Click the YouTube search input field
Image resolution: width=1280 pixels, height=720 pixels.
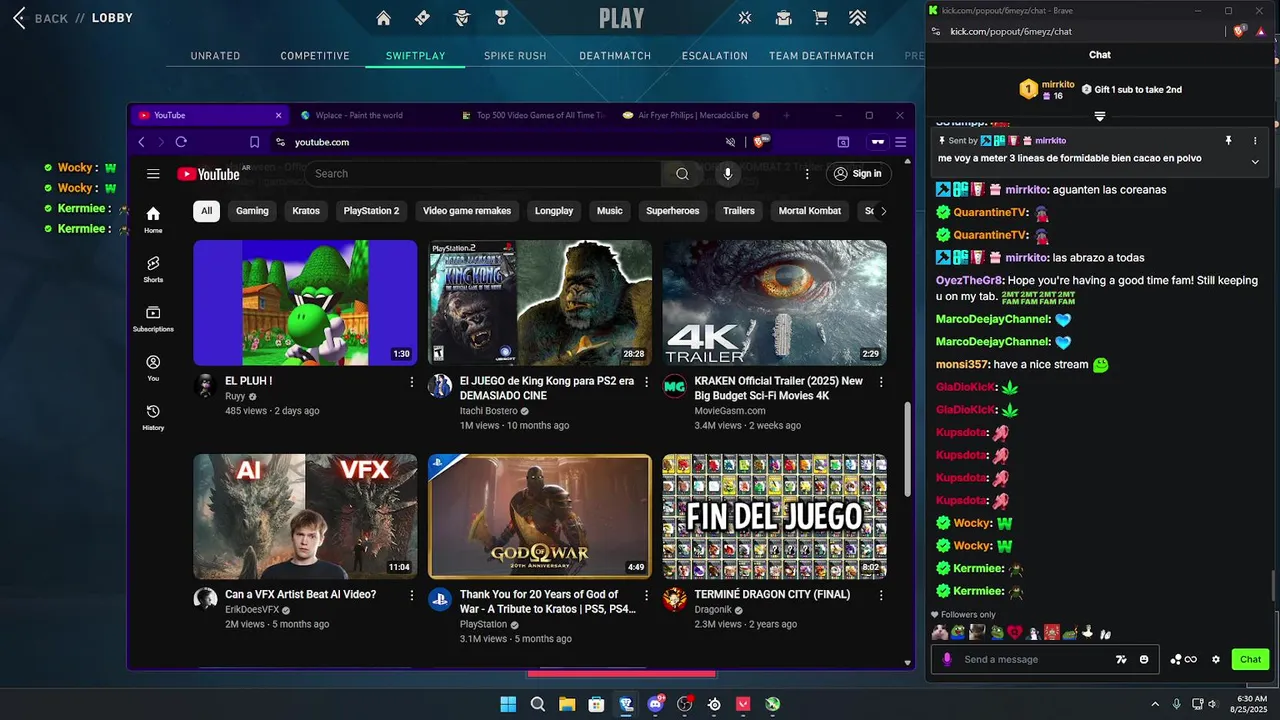pos(482,174)
